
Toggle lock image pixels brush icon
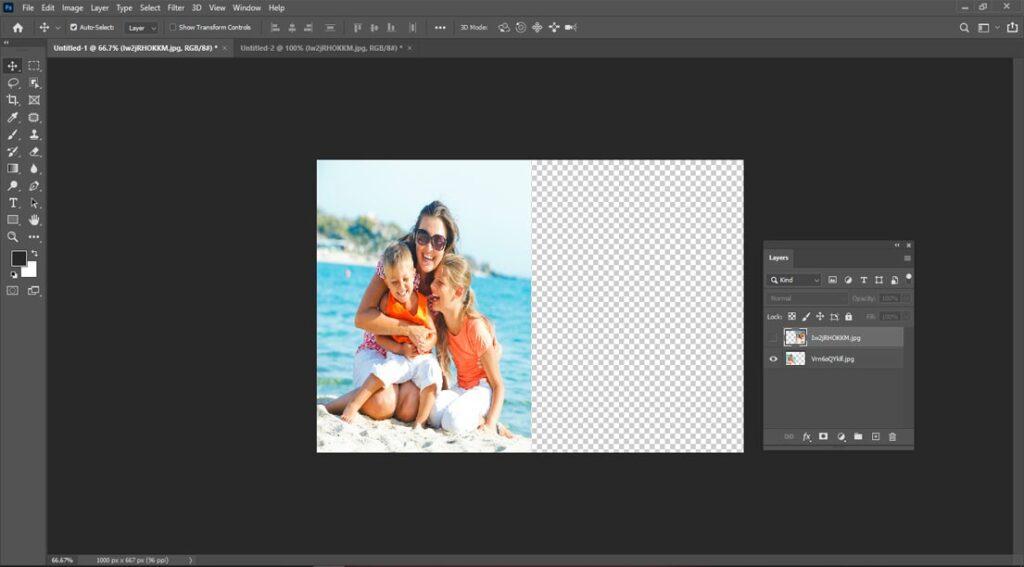806,316
